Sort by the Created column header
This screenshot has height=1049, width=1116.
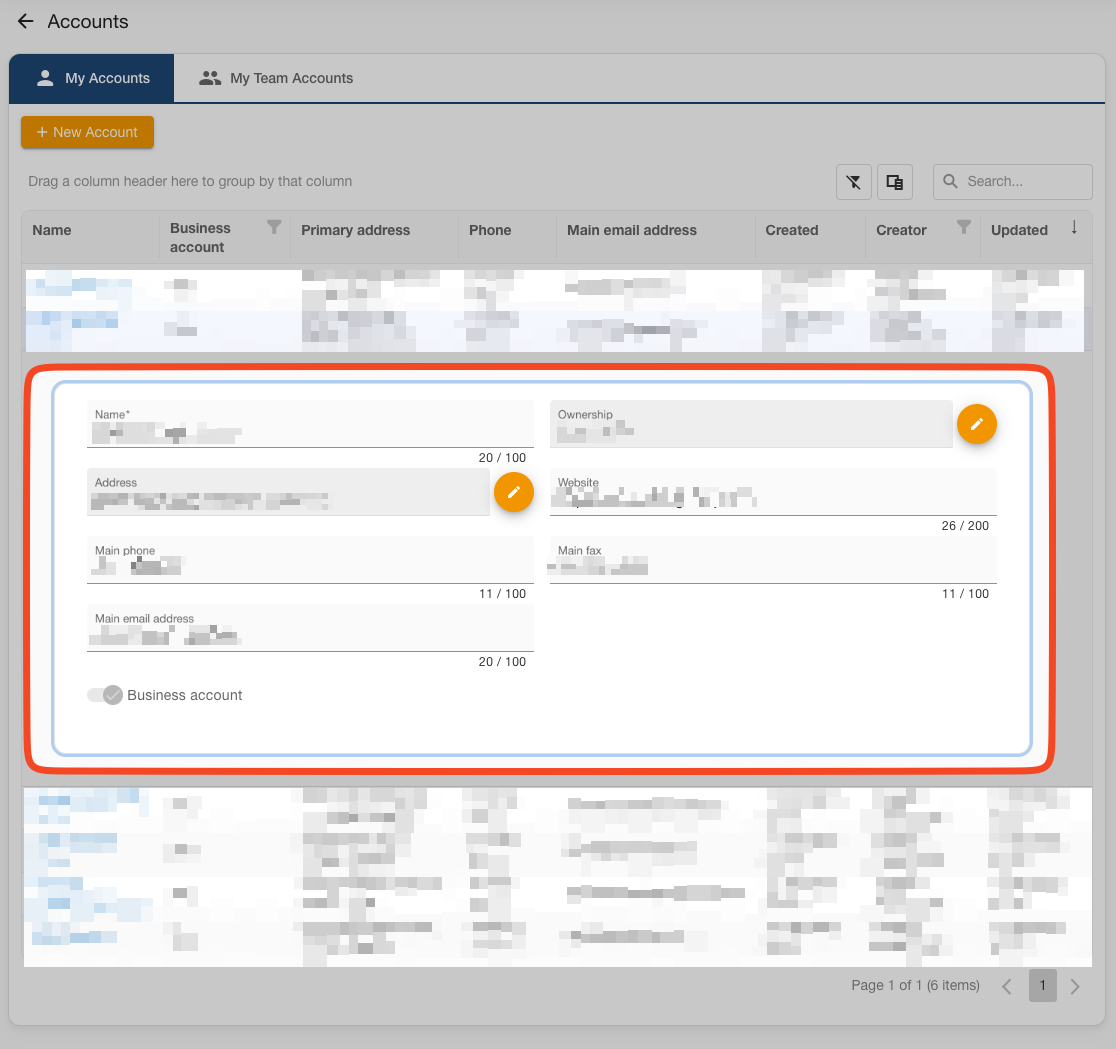(x=792, y=230)
